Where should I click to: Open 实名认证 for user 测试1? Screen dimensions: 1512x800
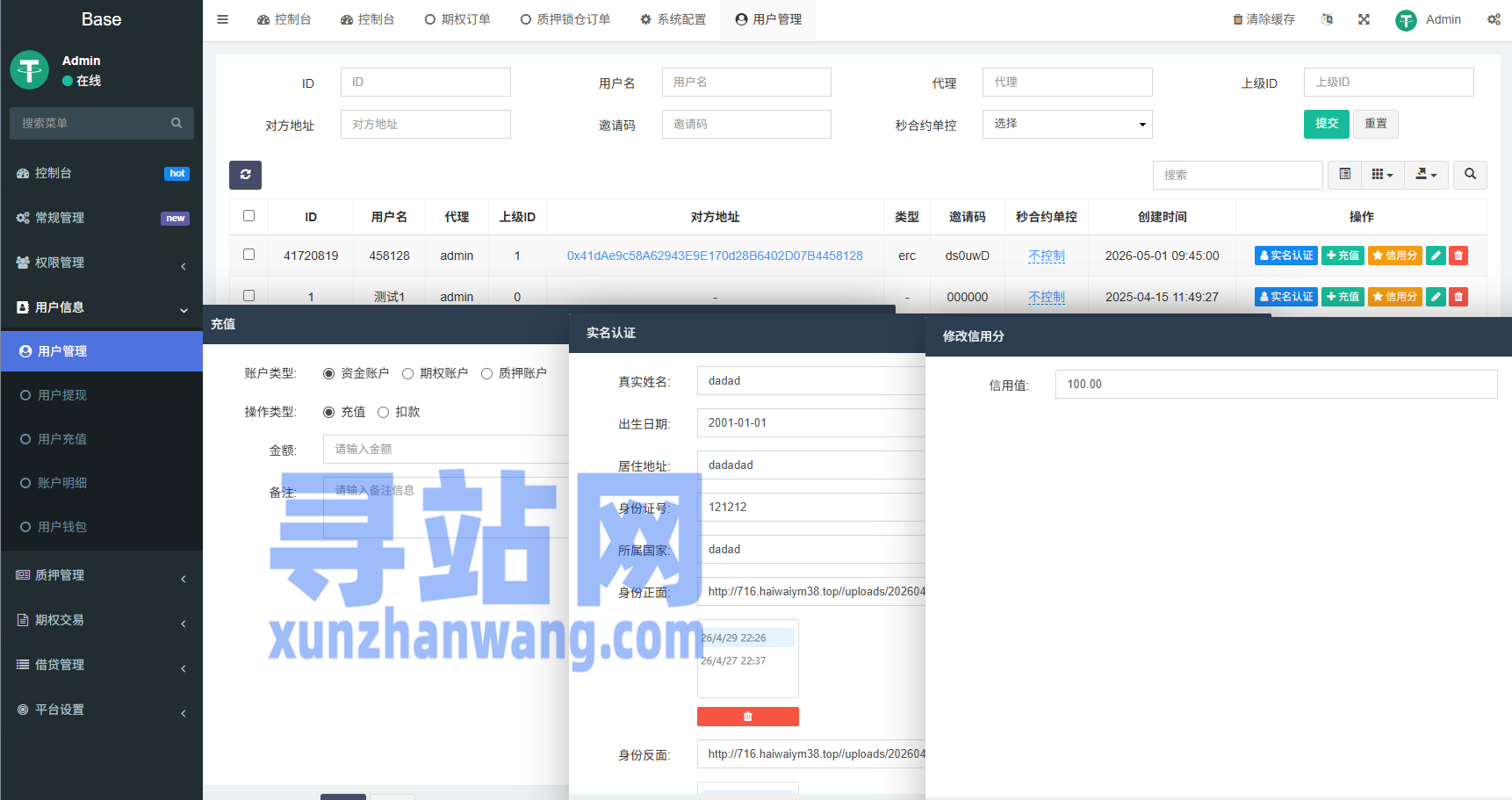pos(1286,297)
